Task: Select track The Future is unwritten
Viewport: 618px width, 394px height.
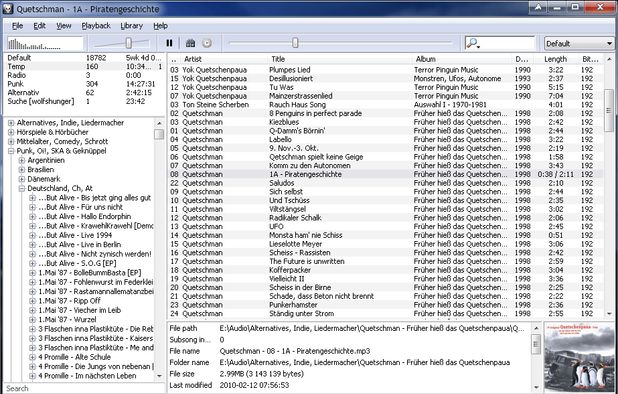Action: (x=386, y=261)
